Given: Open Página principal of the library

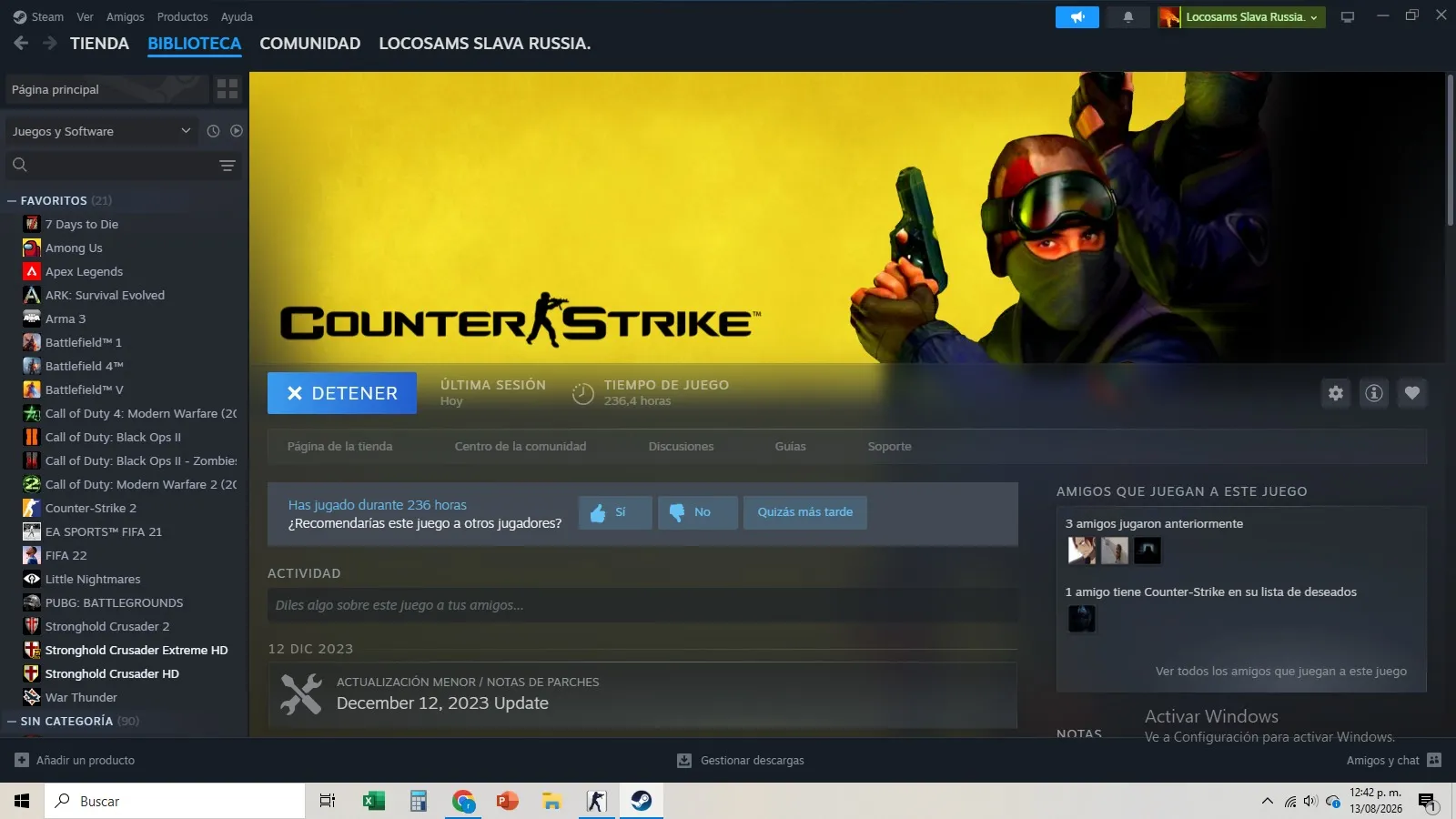Looking at the screenshot, I should [107, 89].
